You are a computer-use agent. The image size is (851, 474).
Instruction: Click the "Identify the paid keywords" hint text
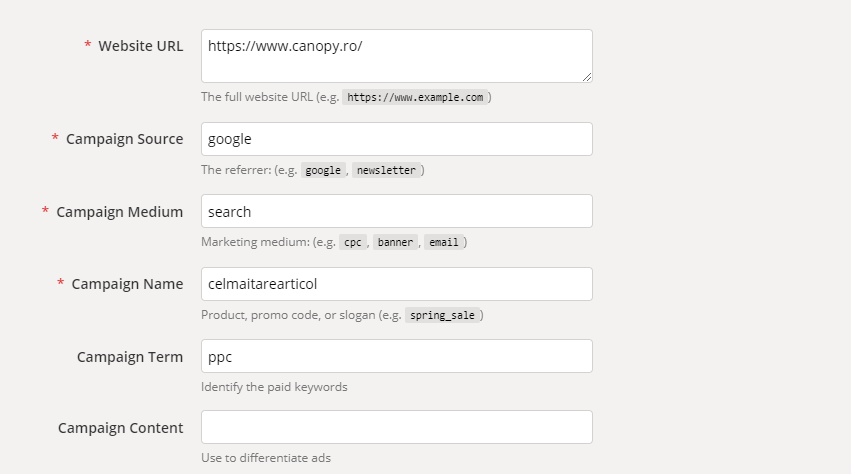[x=274, y=387]
